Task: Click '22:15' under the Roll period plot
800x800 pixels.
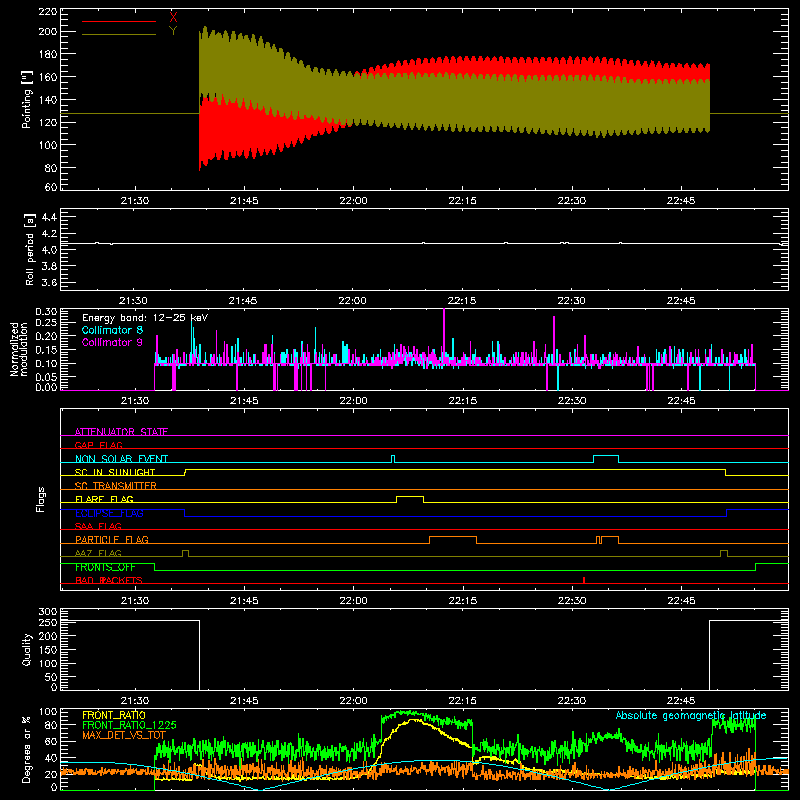Action: point(462,301)
